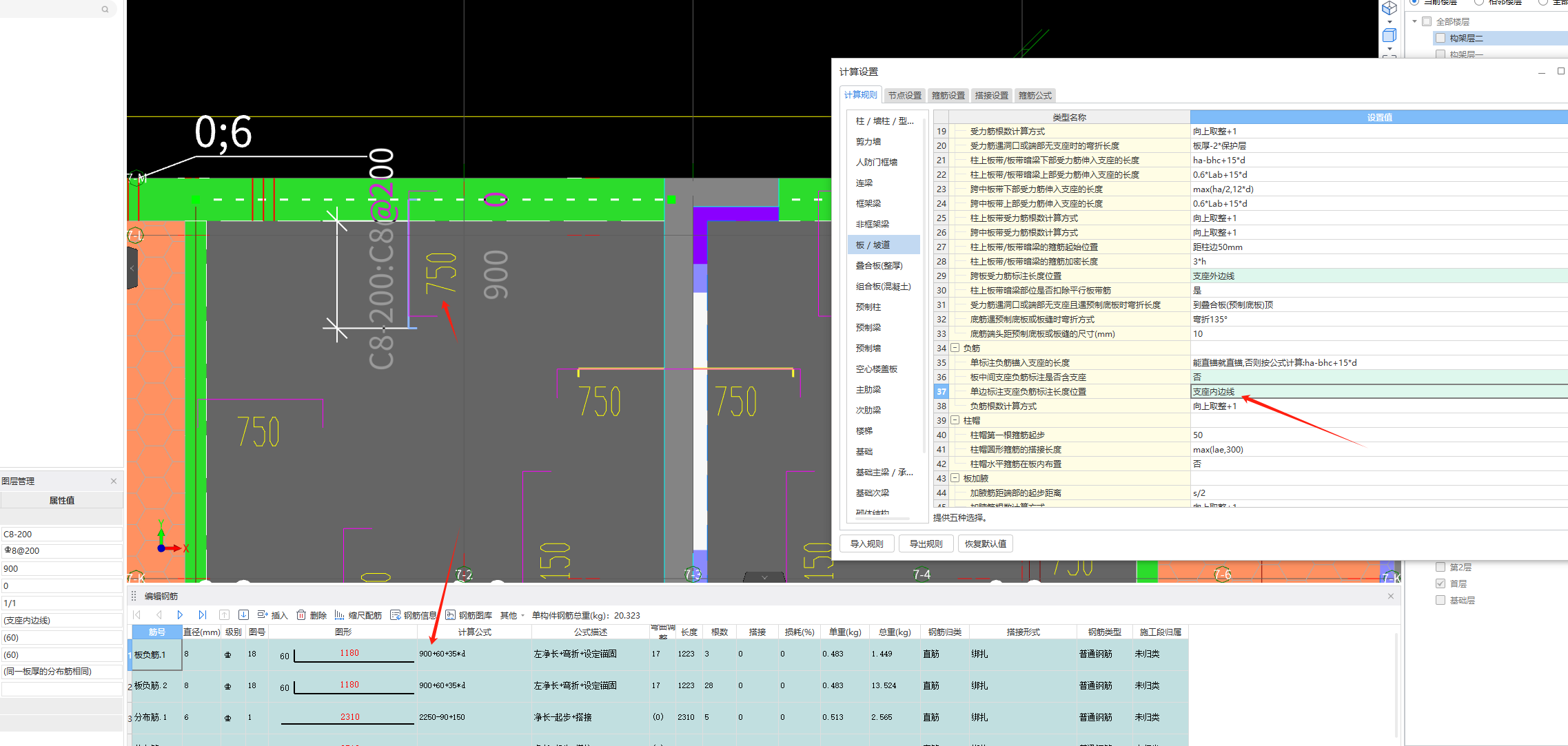Click the C8-200 property field

(62, 534)
